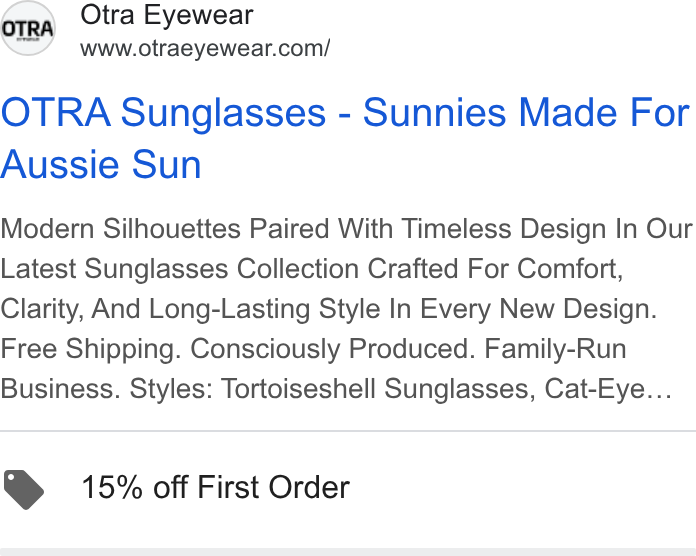
Task: Click the Aussie Sun headline line
Action: pyautogui.click(x=101, y=164)
